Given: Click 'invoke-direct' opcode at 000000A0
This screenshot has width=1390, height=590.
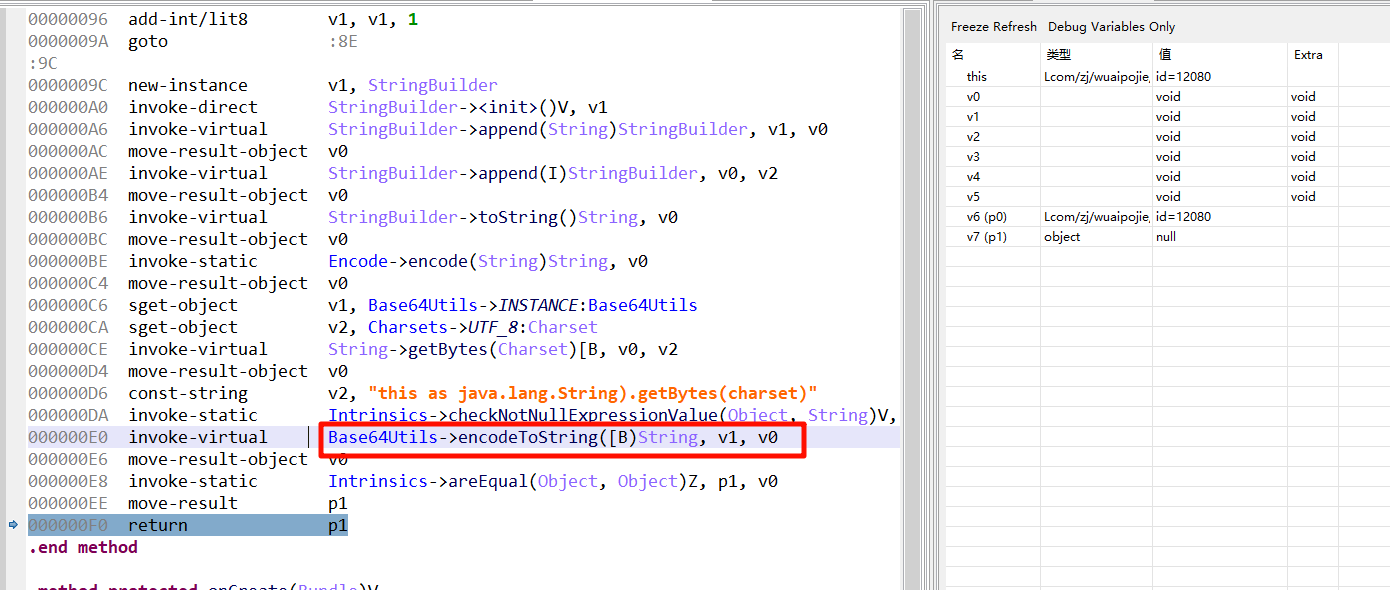Looking at the screenshot, I should (193, 107).
